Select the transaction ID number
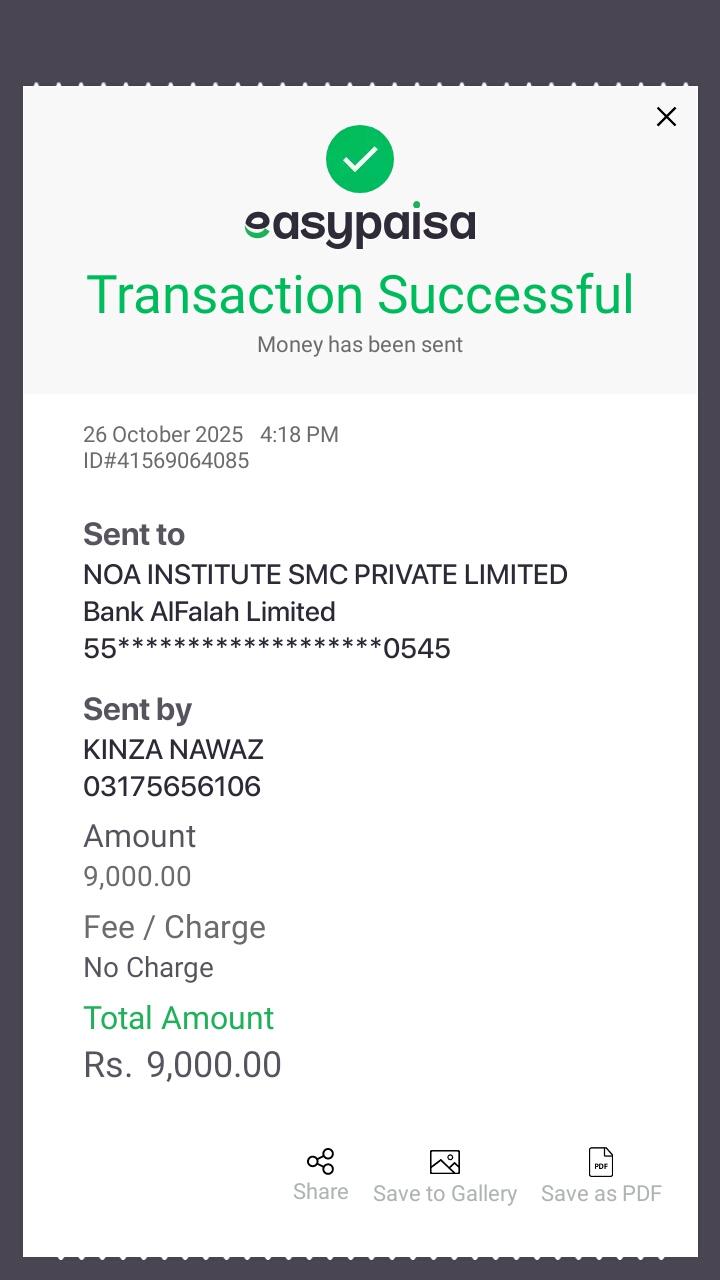Viewport: 720px width, 1280px height. pos(166,461)
